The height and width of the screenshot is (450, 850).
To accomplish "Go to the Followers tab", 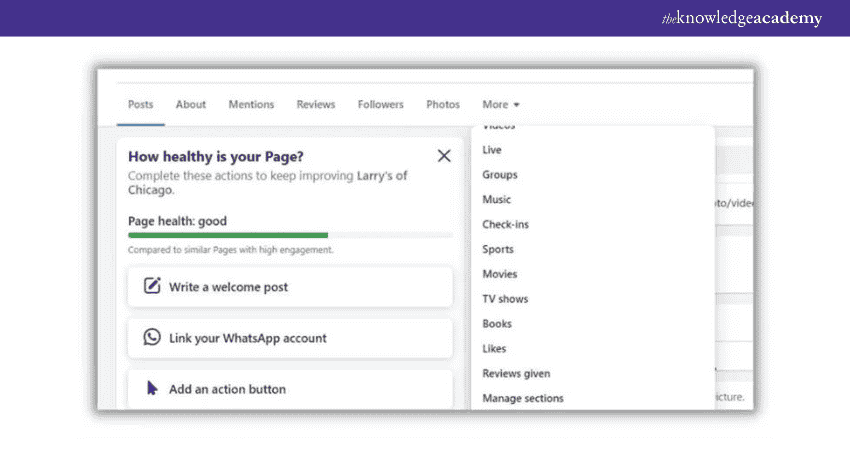I will 381,104.
